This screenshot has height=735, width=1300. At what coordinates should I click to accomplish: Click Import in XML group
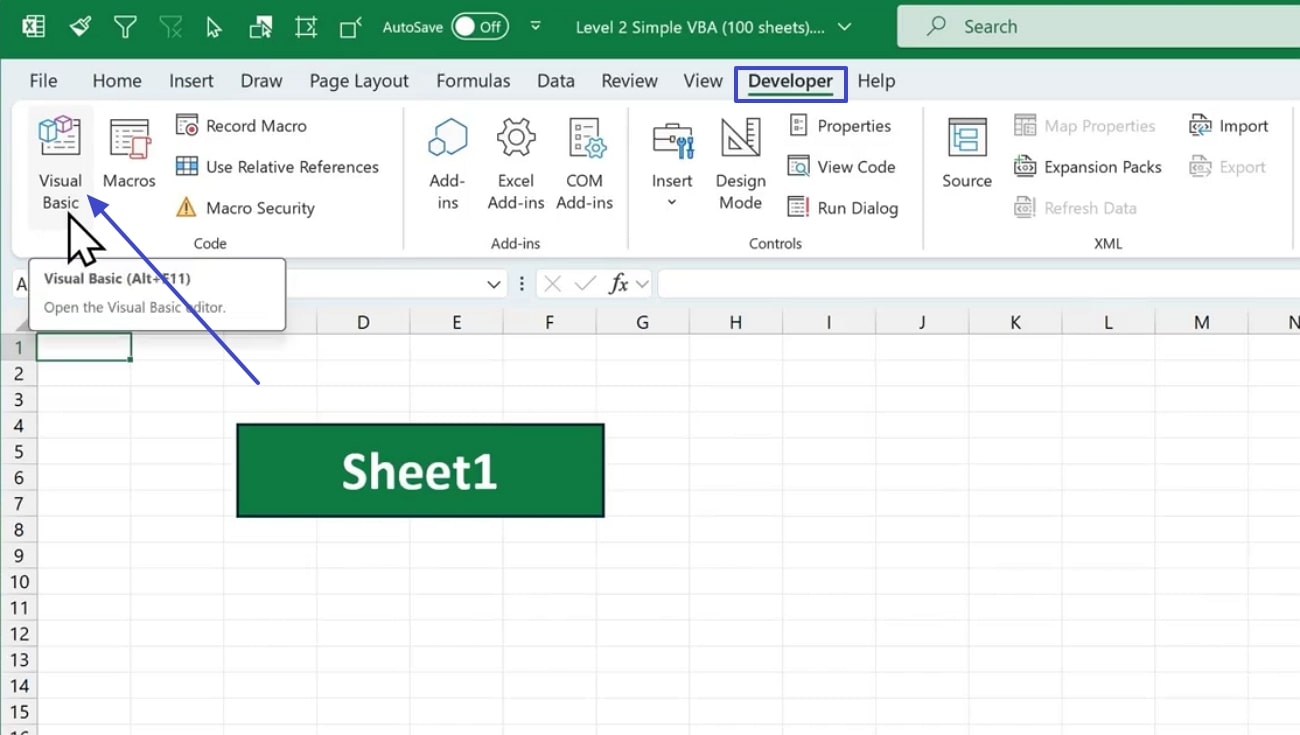coord(1228,126)
